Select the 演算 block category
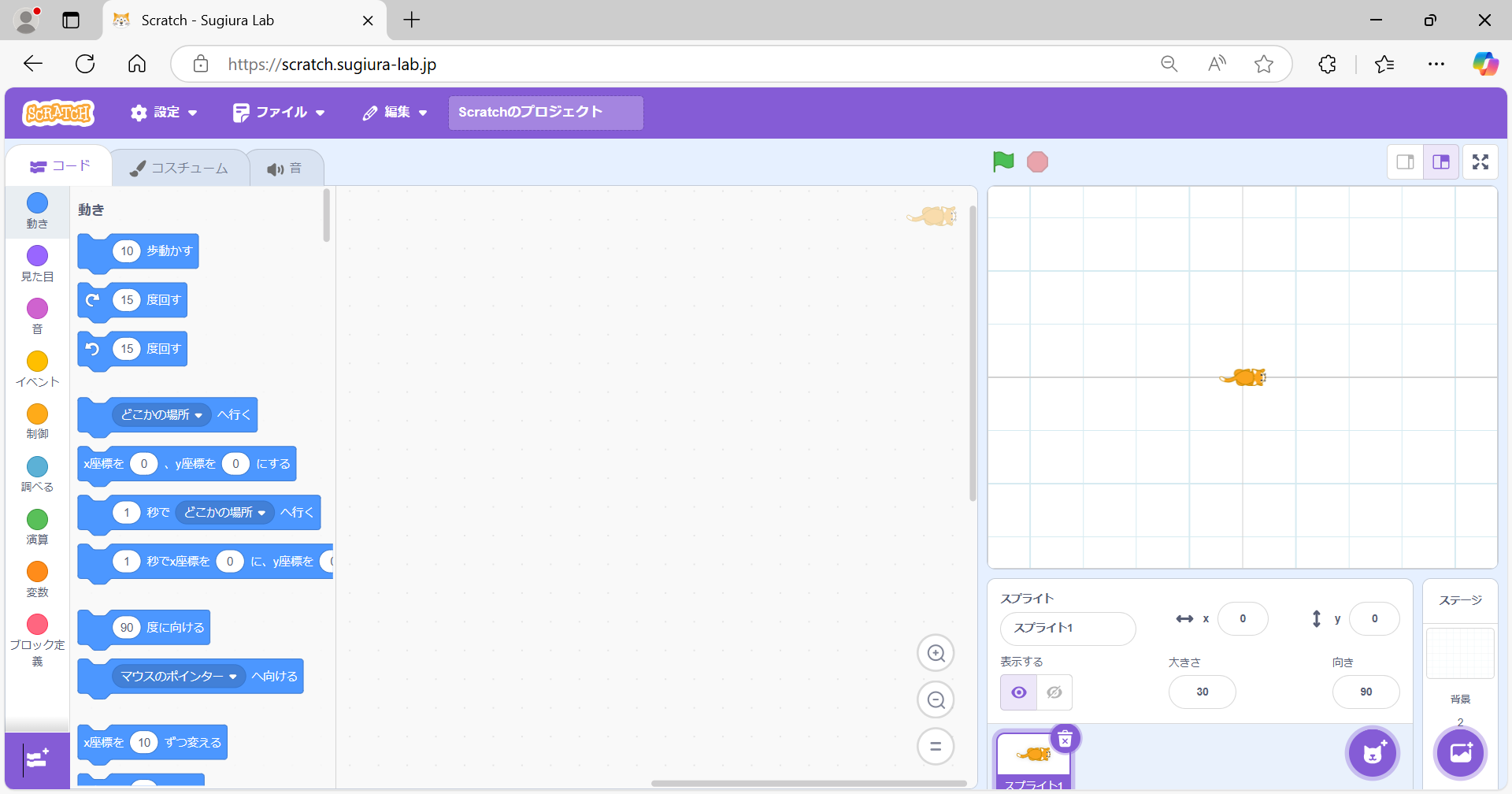Viewport: 1512px width, 794px height. click(37, 528)
